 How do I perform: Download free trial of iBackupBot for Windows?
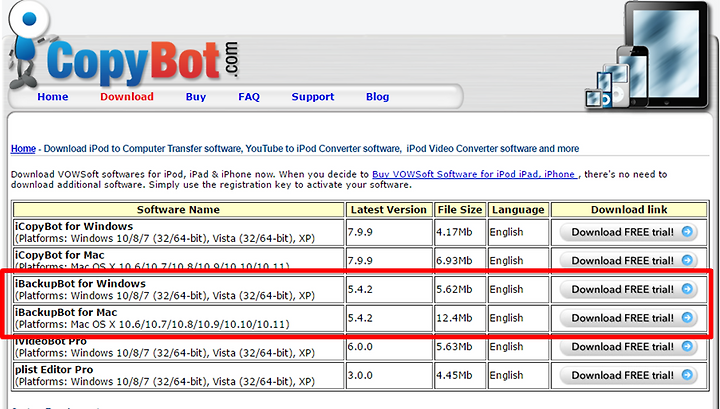629,289
